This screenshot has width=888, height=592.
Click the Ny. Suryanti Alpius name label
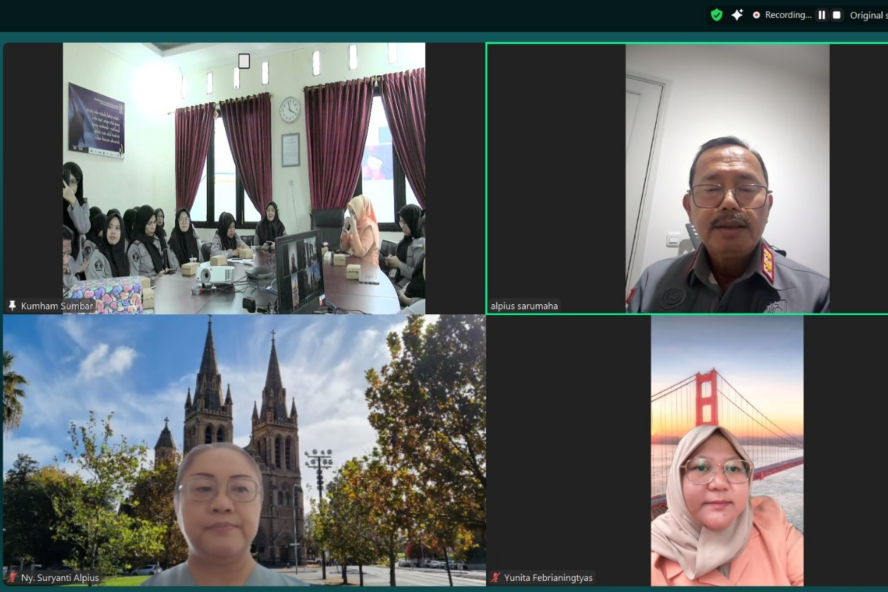[60, 578]
